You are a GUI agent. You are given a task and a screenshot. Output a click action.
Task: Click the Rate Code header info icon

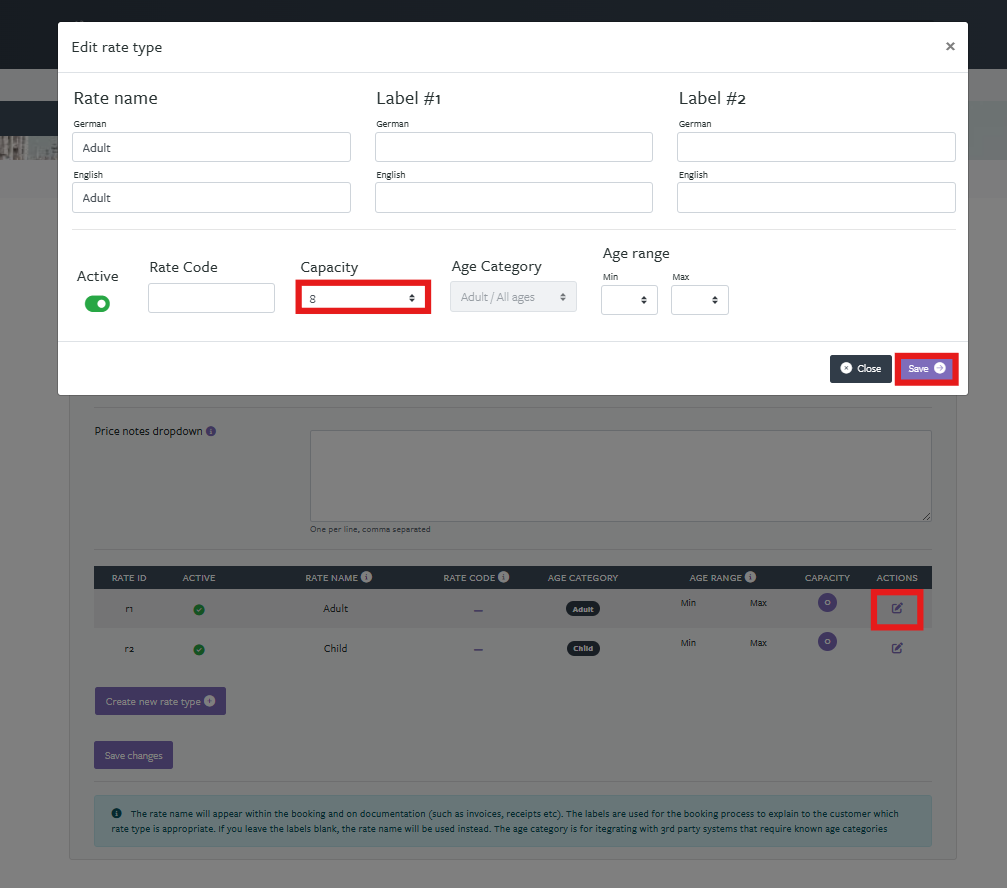(504, 577)
